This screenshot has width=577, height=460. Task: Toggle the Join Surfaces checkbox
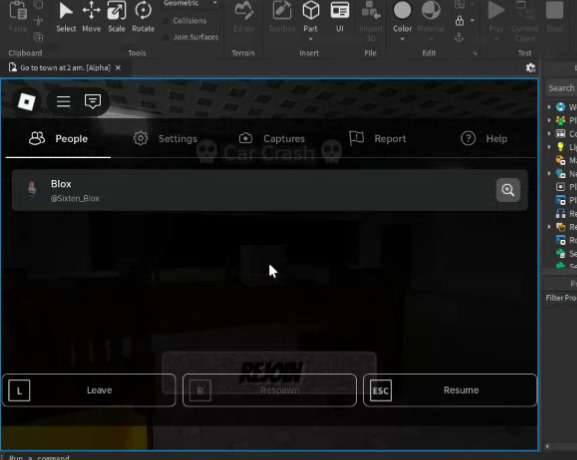click(166, 37)
